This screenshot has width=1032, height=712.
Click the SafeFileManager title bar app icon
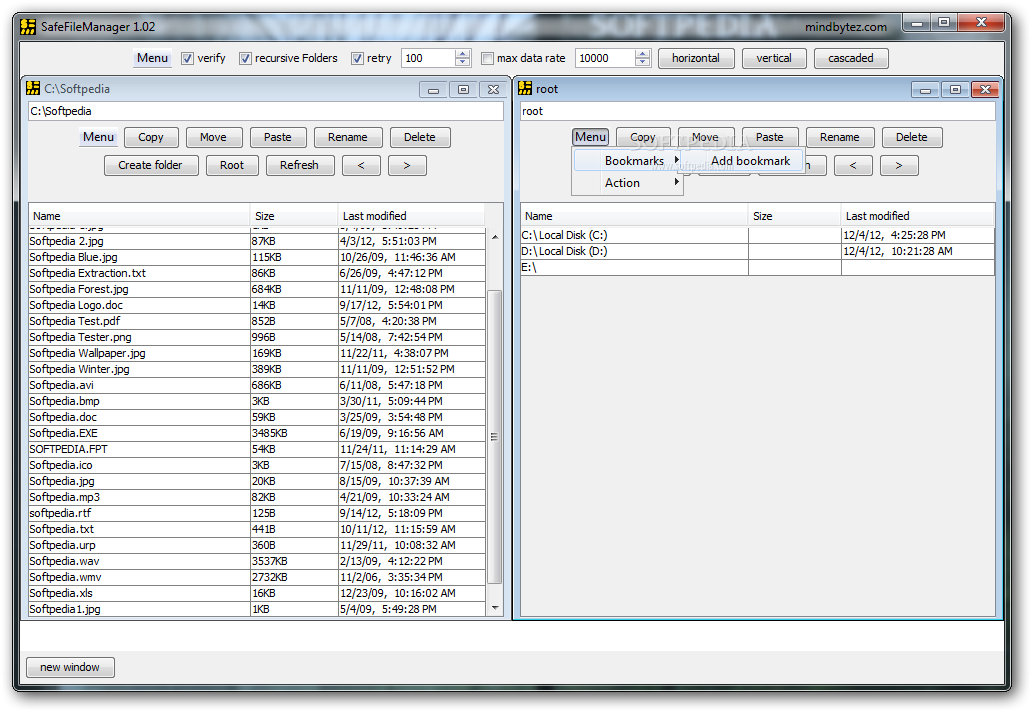(x=28, y=27)
